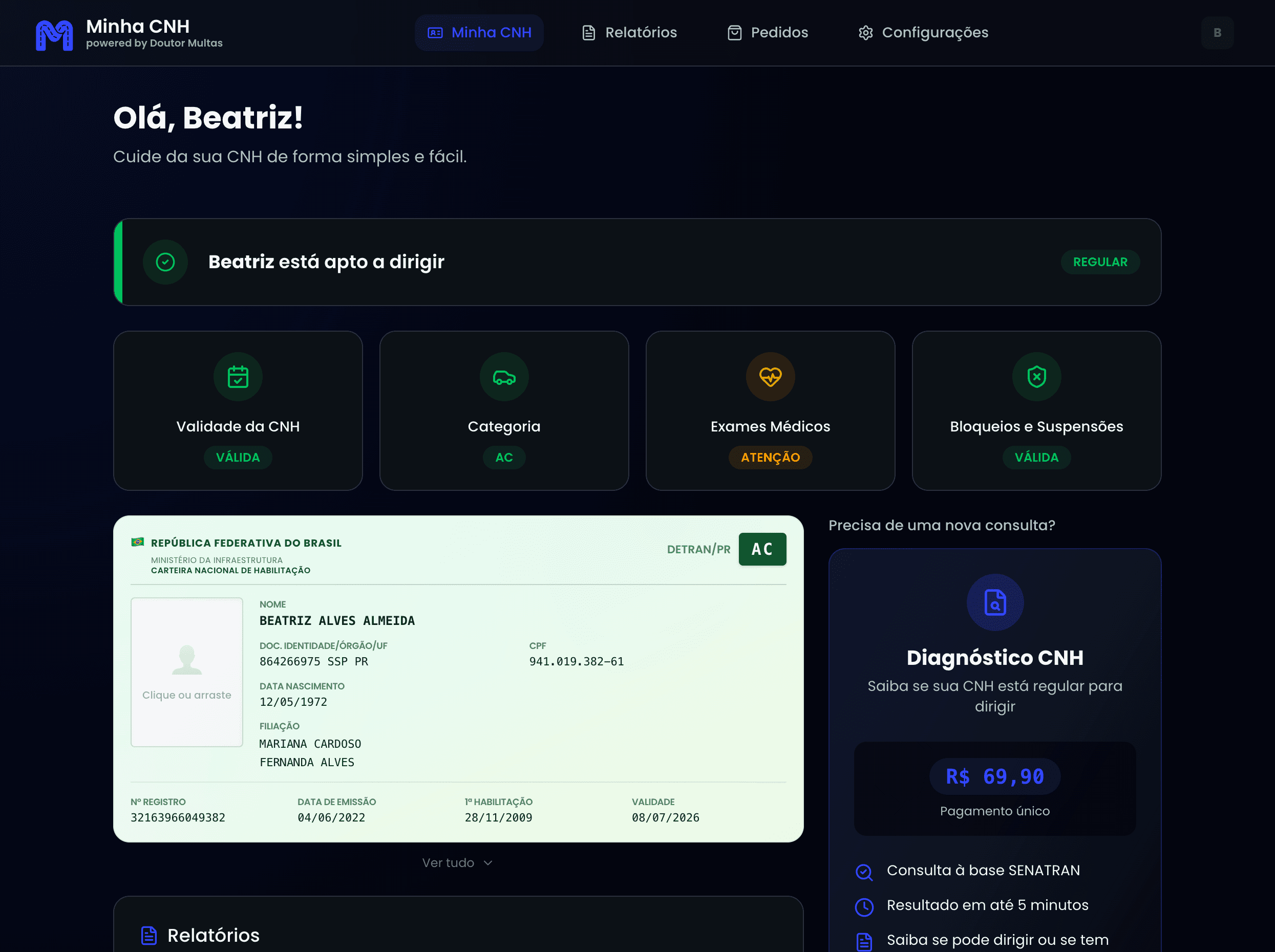Screen dimensions: 1275x952
Task: Expand the Ver tudo section
Action: coord(457,862)
